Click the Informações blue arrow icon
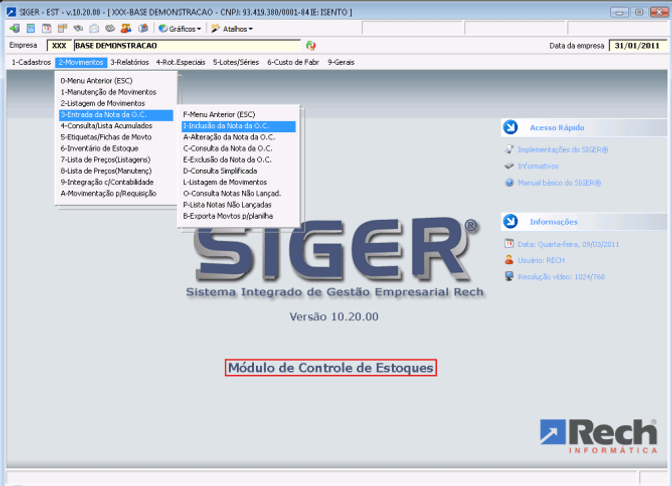This screenshot has width=672, height=486. pyautogui.click(x=510, y=222)
